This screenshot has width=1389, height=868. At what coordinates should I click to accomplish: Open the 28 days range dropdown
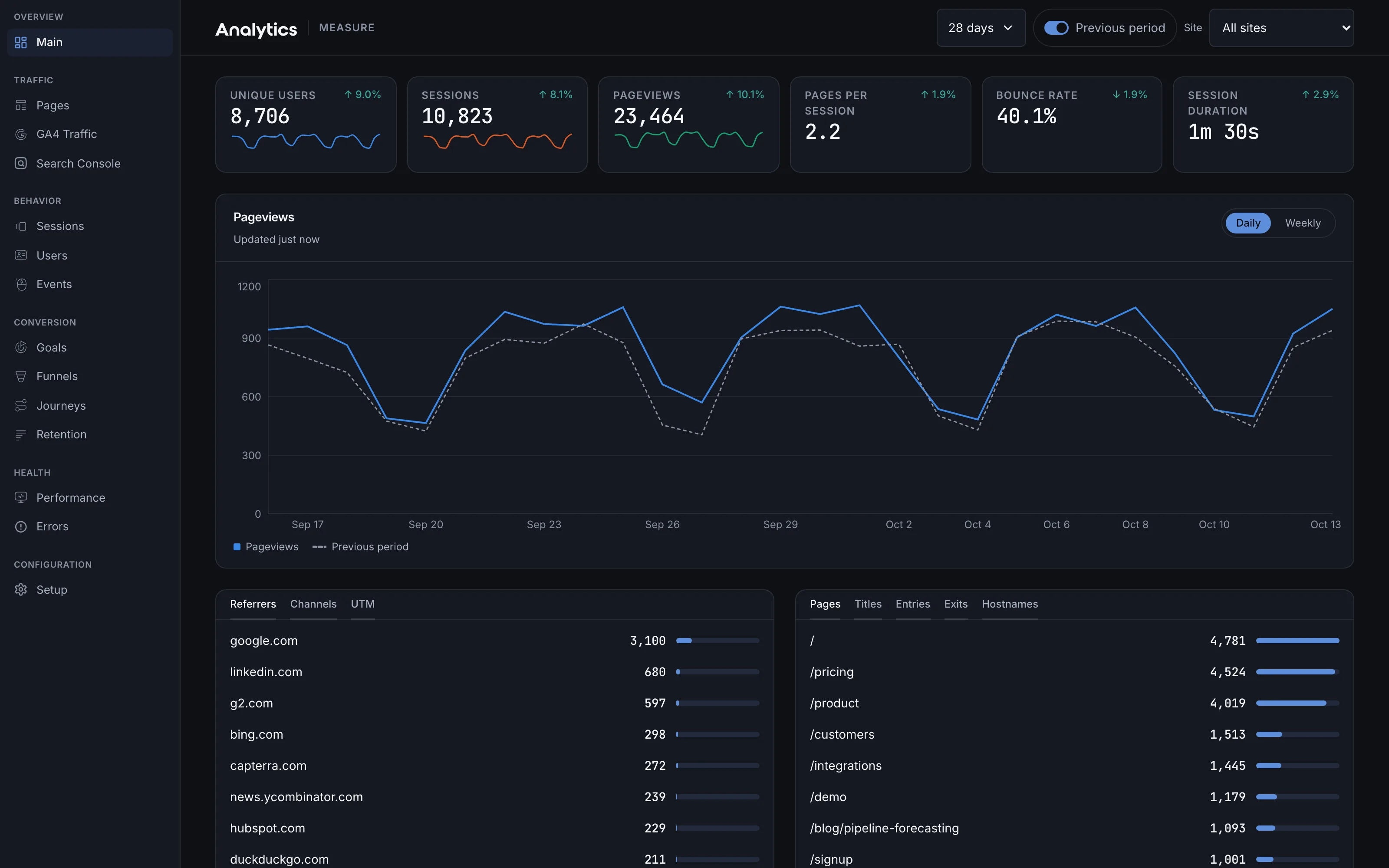pyautogui.click(x=981, y=28)
